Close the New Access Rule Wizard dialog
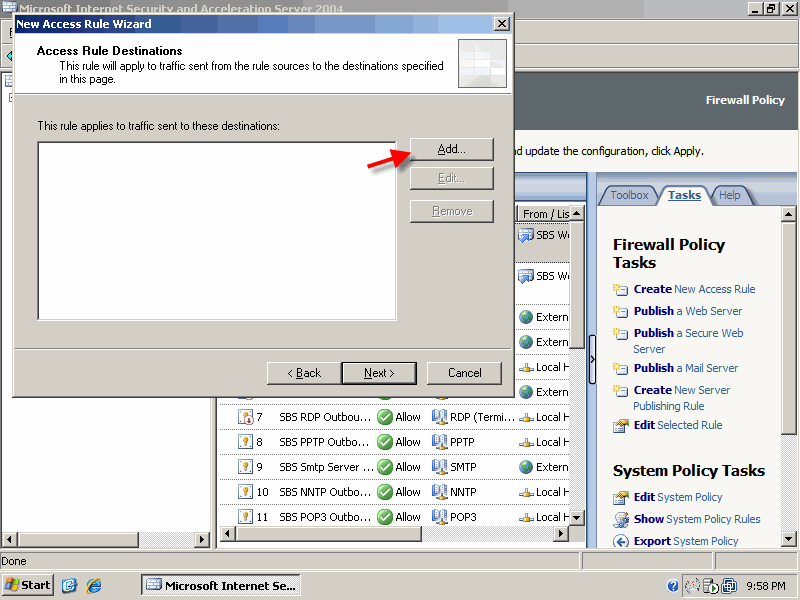This screenshot has height=600, width=800. [502, 23]
